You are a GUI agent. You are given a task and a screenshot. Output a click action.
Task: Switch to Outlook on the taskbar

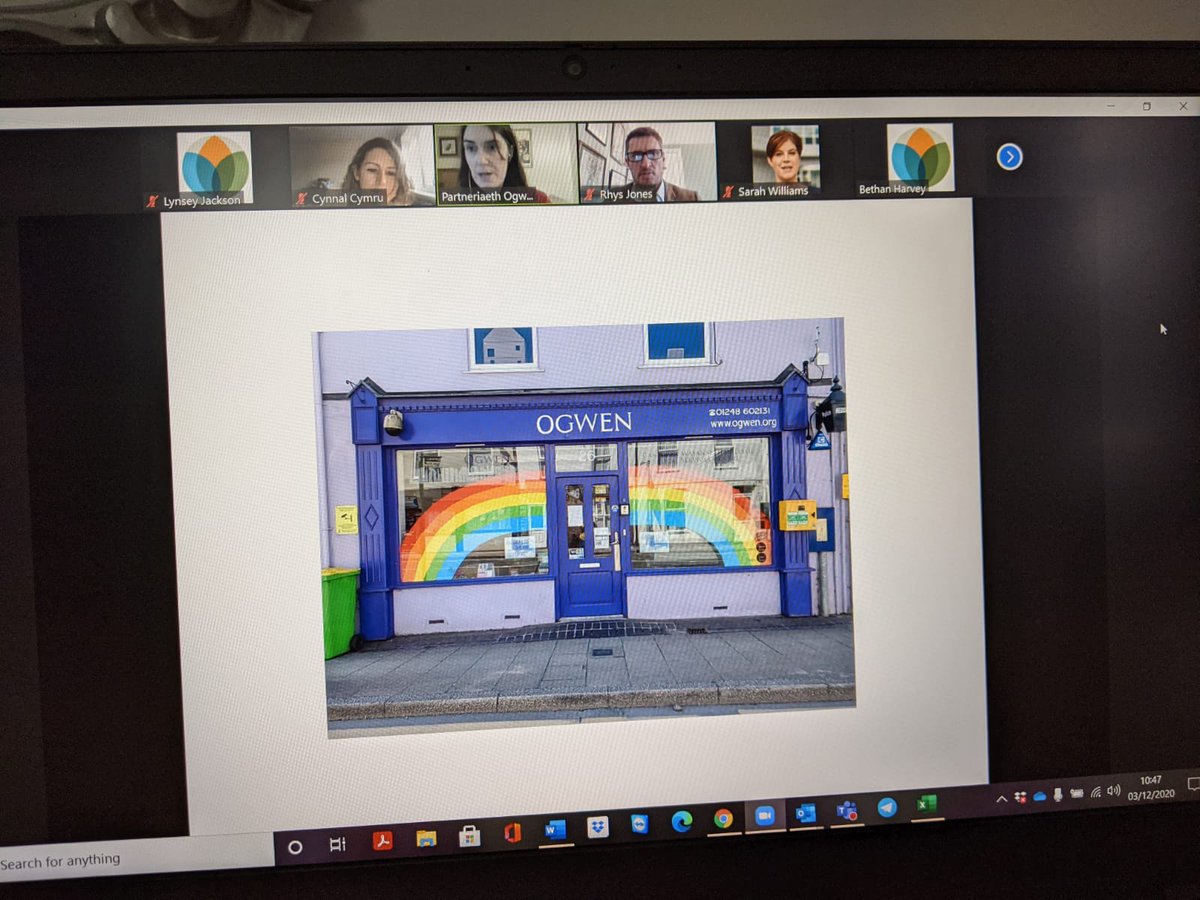pyautogui.click(x=806, y=812)
